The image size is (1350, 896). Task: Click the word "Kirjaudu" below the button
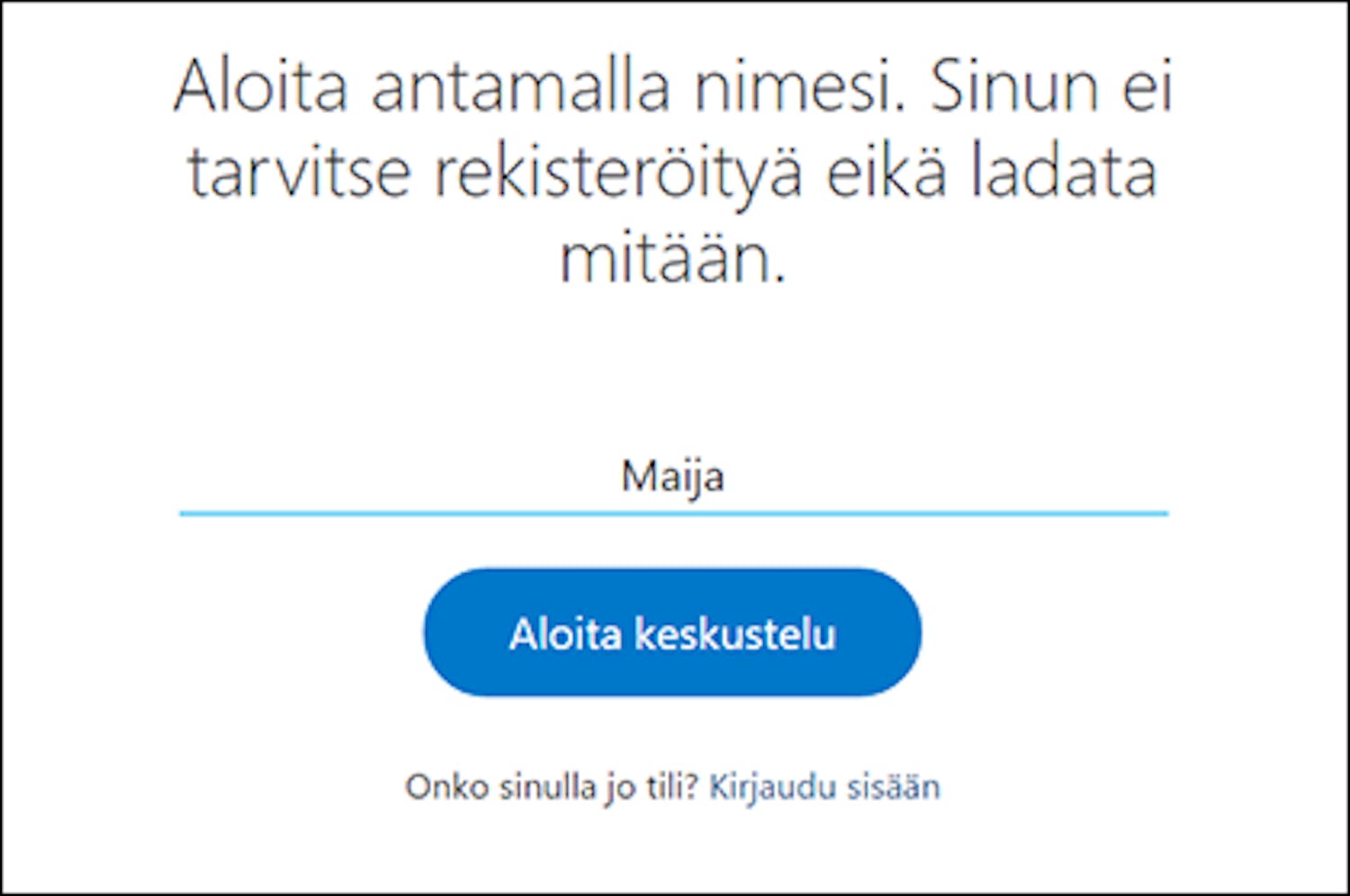(x=773, y=787)
